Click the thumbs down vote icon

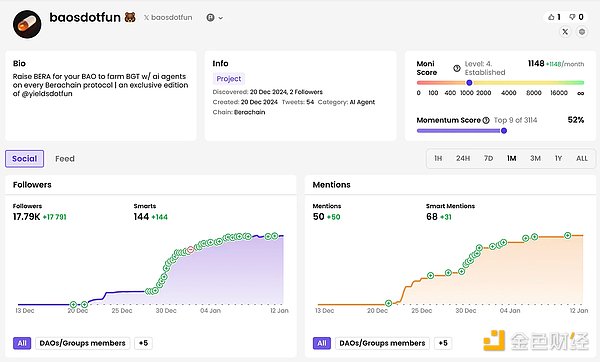click(x=572, y=17)
